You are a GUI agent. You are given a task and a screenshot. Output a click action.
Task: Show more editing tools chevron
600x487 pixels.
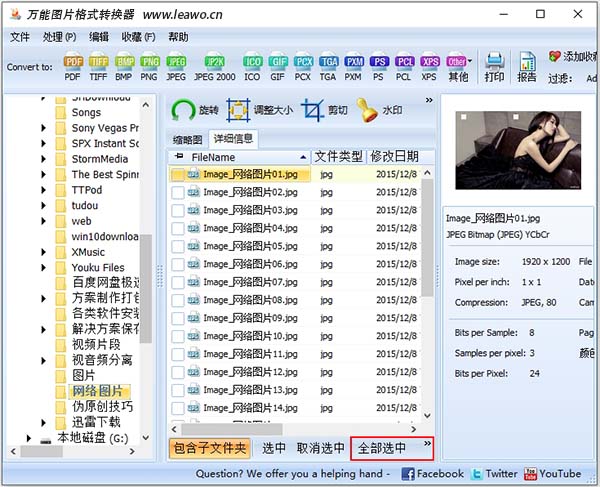[429, 100]
